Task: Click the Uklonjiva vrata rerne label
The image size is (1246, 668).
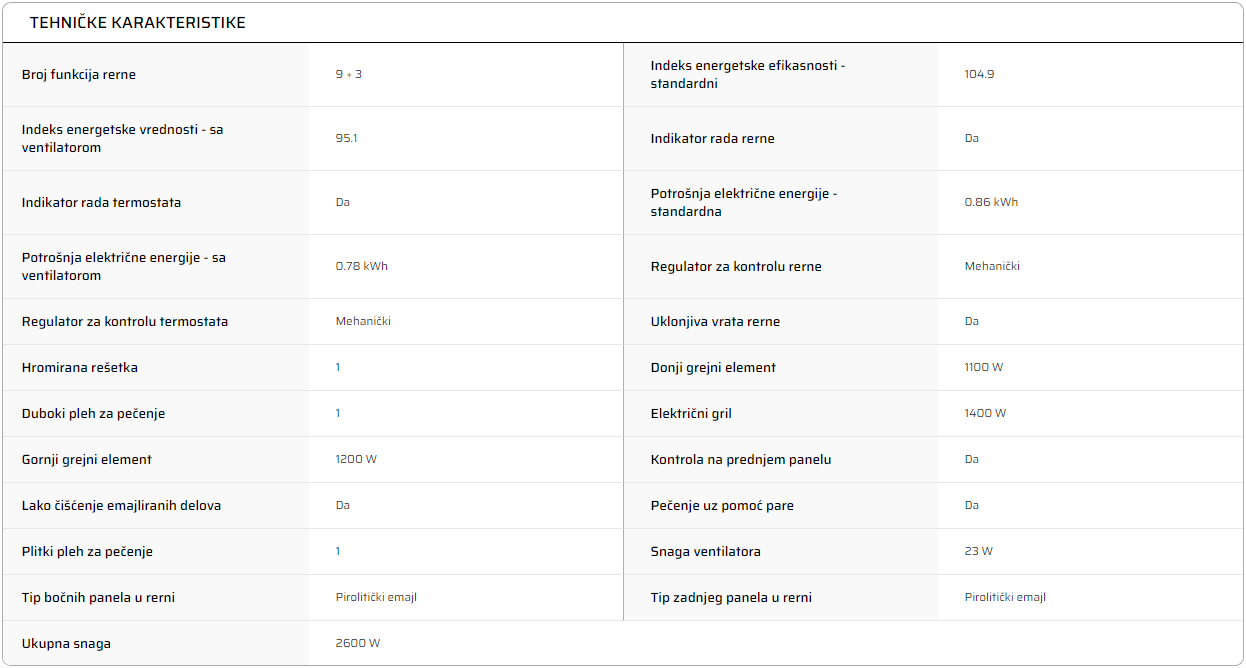Action: click(715, 322)
